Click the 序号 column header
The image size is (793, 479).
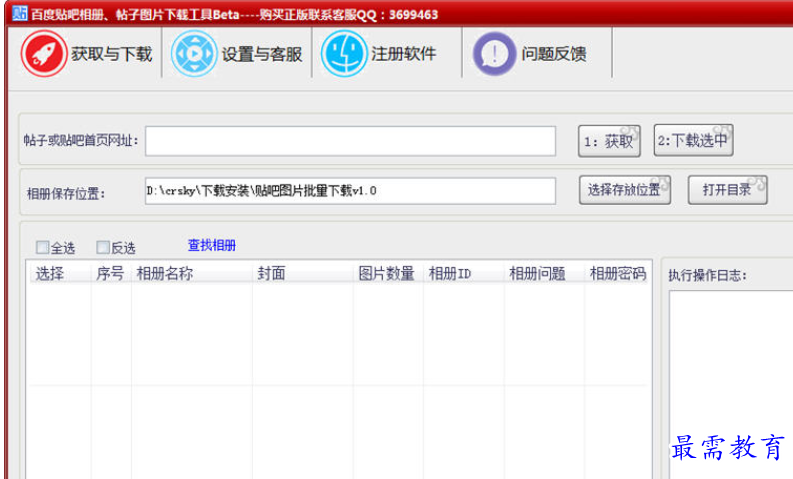click(111, 274)
